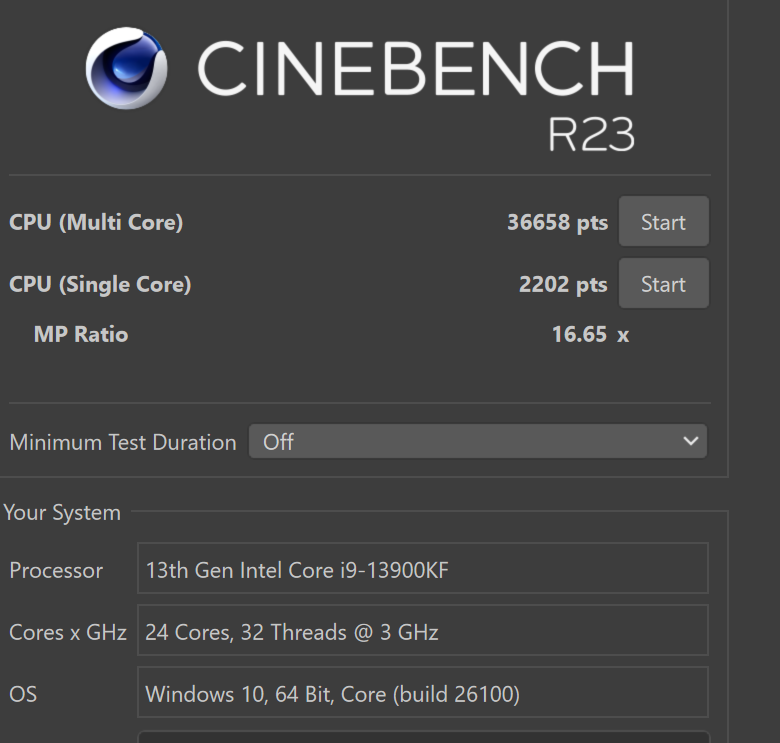Click the Cores x GHz label
Screen dimensions: 780x743
(68, 633)
